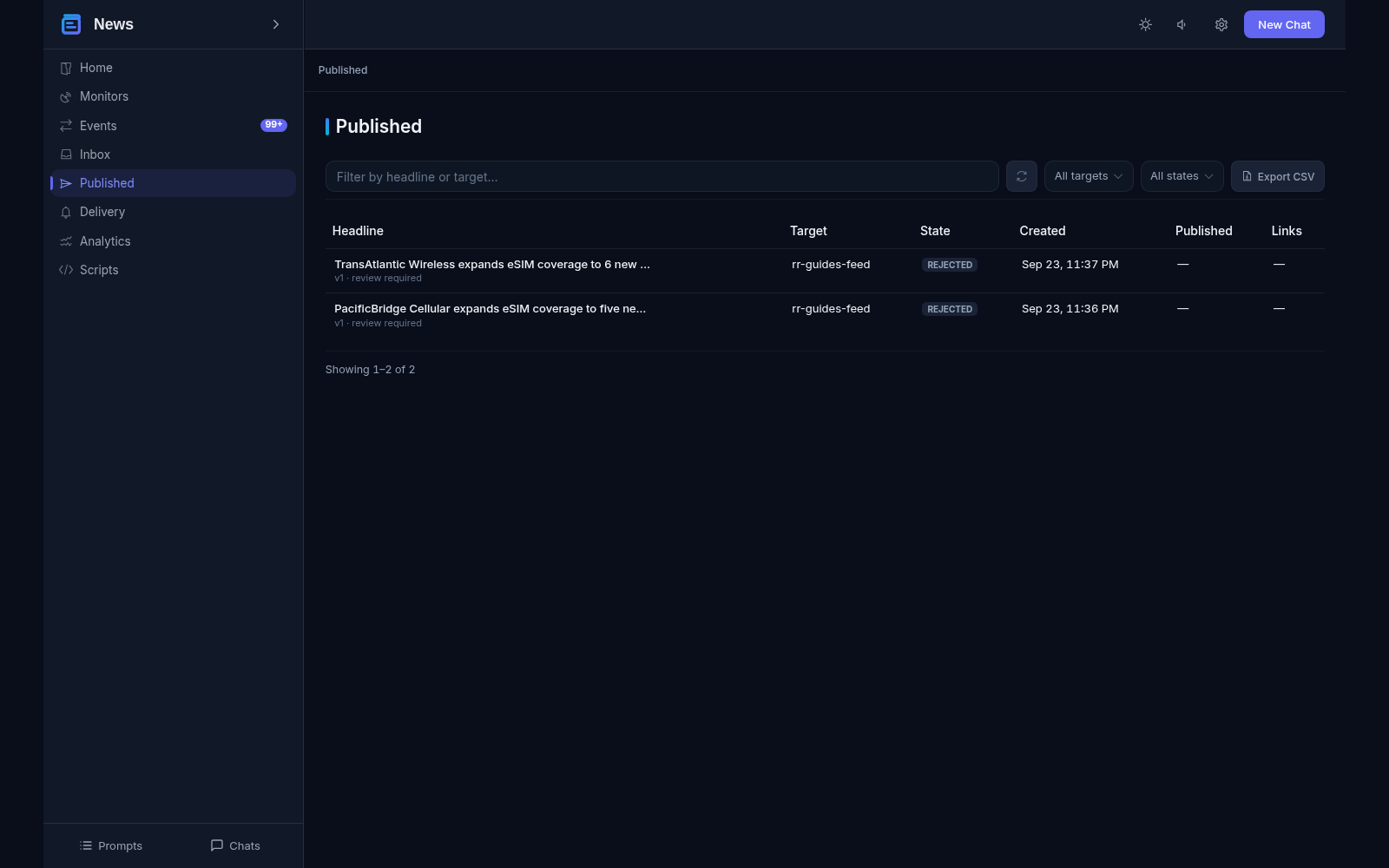
Task: Click the Published breadcrumb
Action: [343, 70]
